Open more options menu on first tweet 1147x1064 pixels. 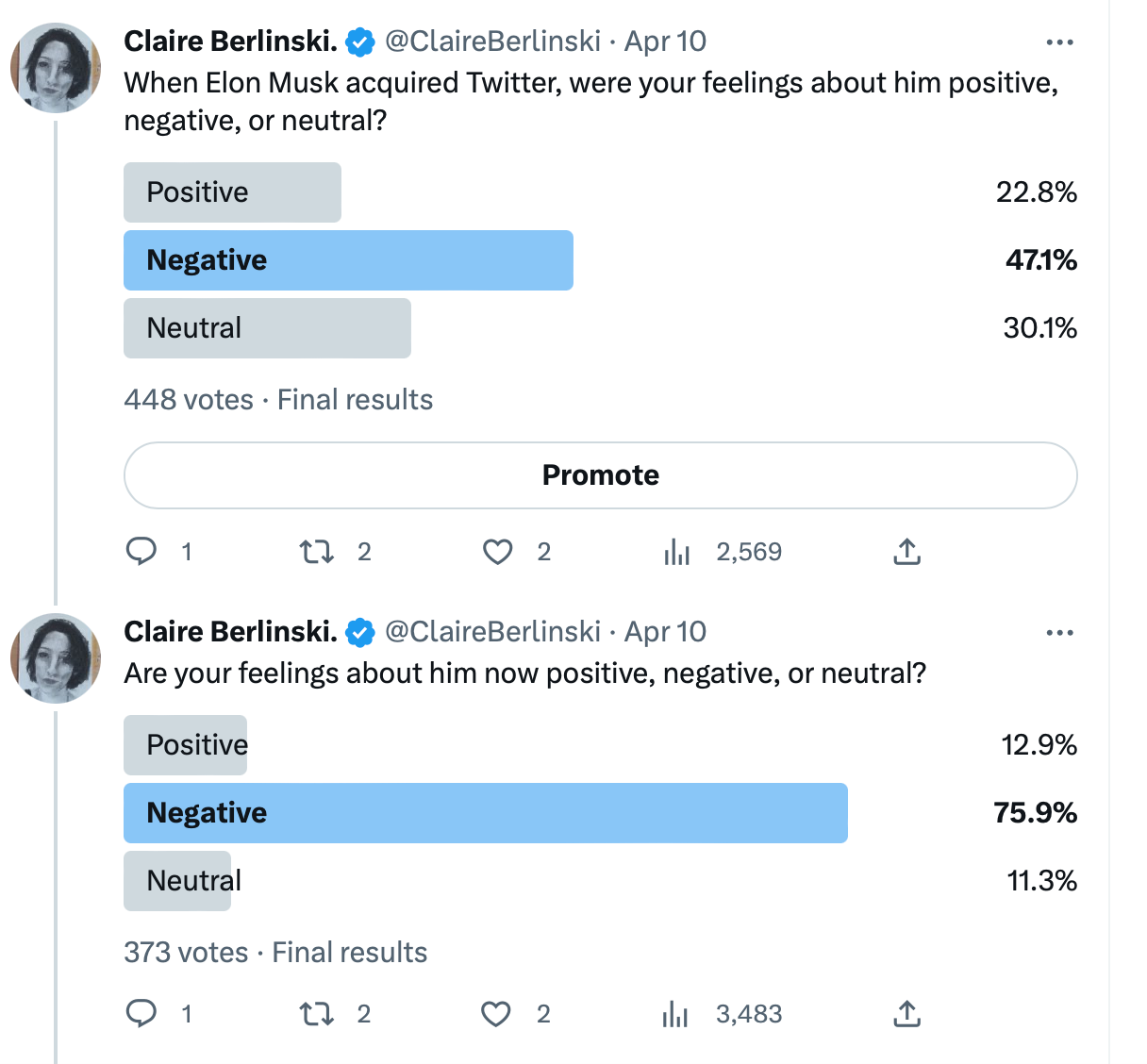point(1060,42)
